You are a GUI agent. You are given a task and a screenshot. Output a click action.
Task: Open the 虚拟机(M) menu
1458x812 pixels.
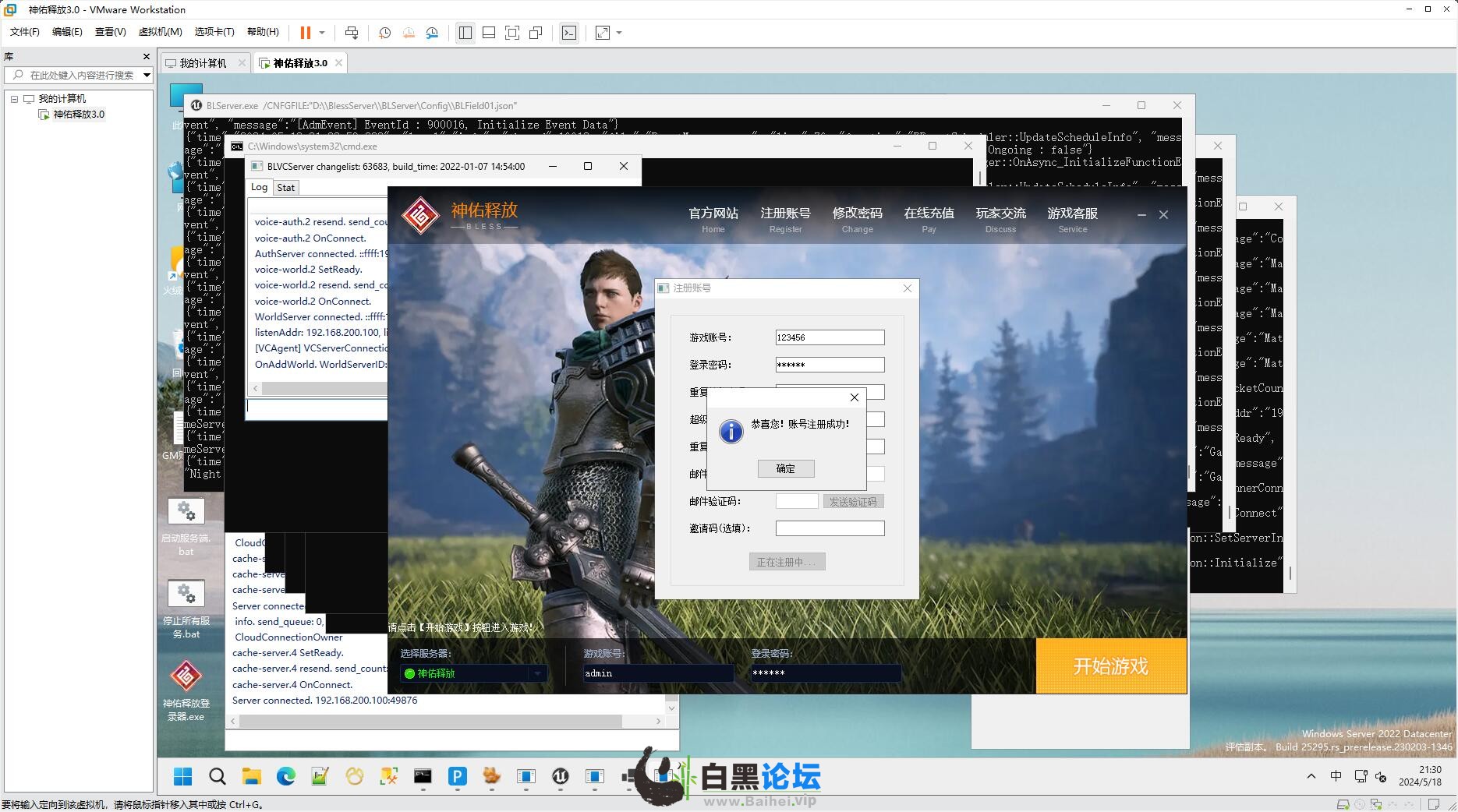tap(160, 32)
